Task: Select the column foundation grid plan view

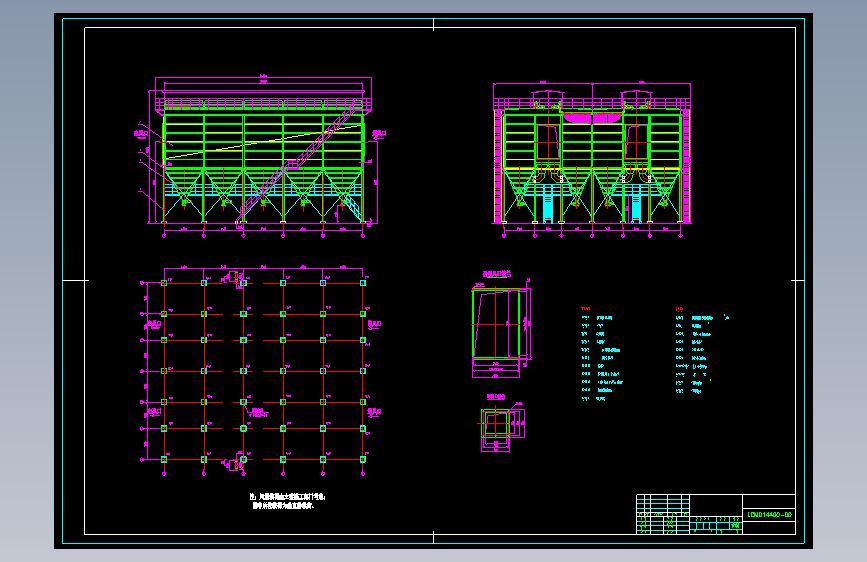Action: click(x=261, y=371)
